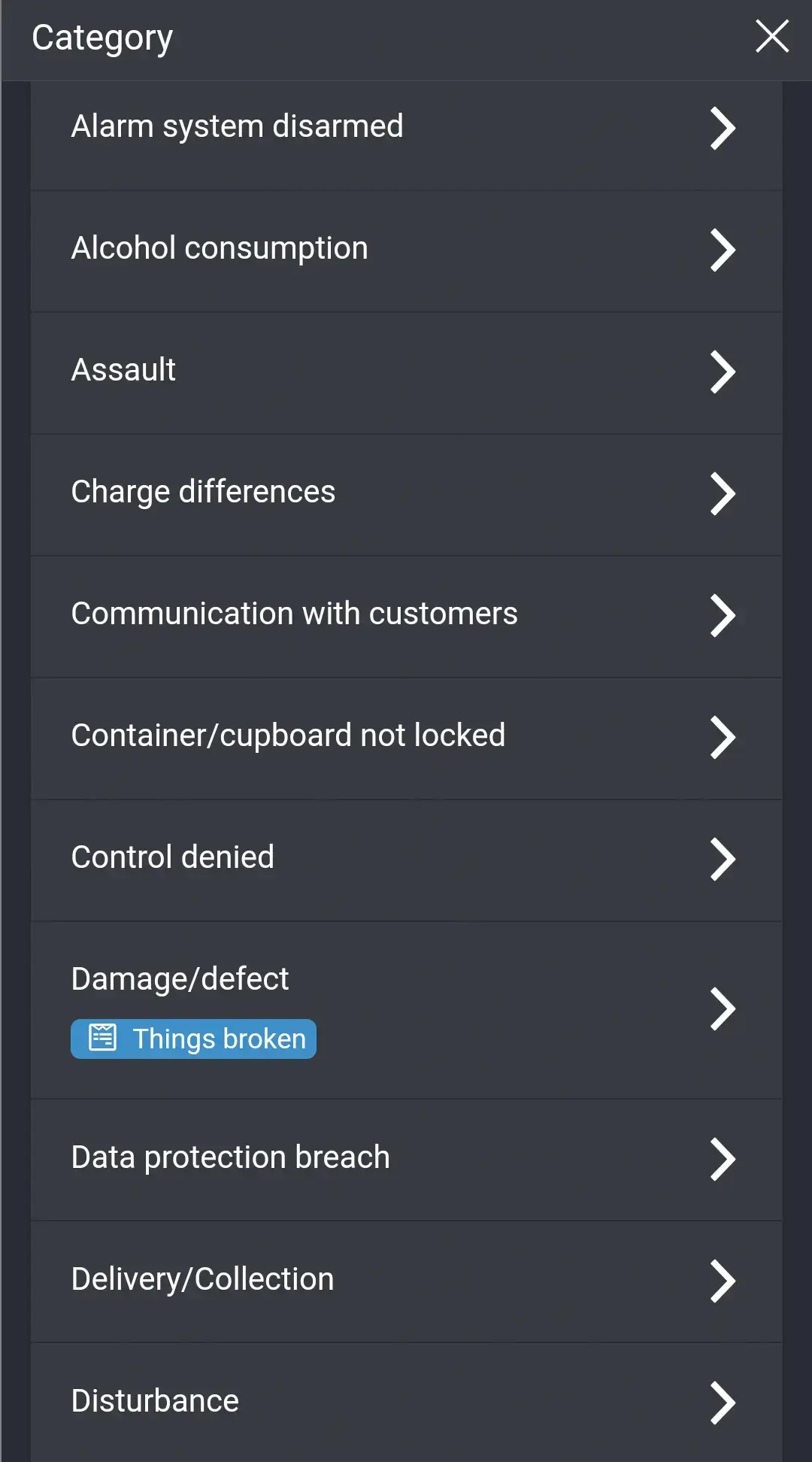Click the Category dialog title
The image size is (812, 1462).
coord(101,36)
